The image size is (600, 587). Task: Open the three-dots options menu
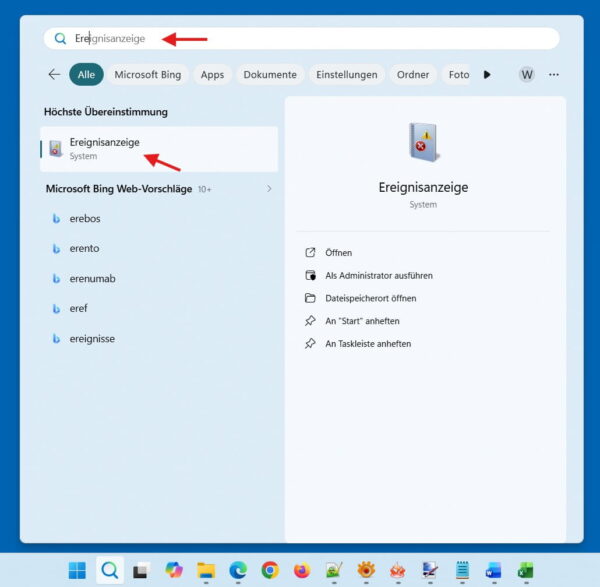pos(554,75)
